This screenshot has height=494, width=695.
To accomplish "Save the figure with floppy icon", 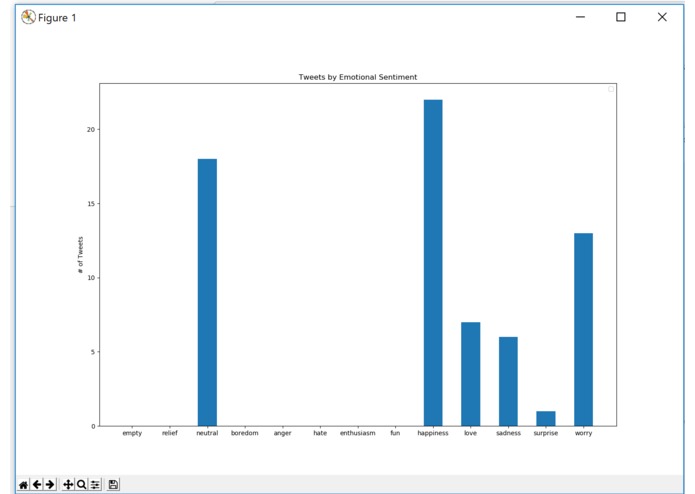I will (113, 485).
